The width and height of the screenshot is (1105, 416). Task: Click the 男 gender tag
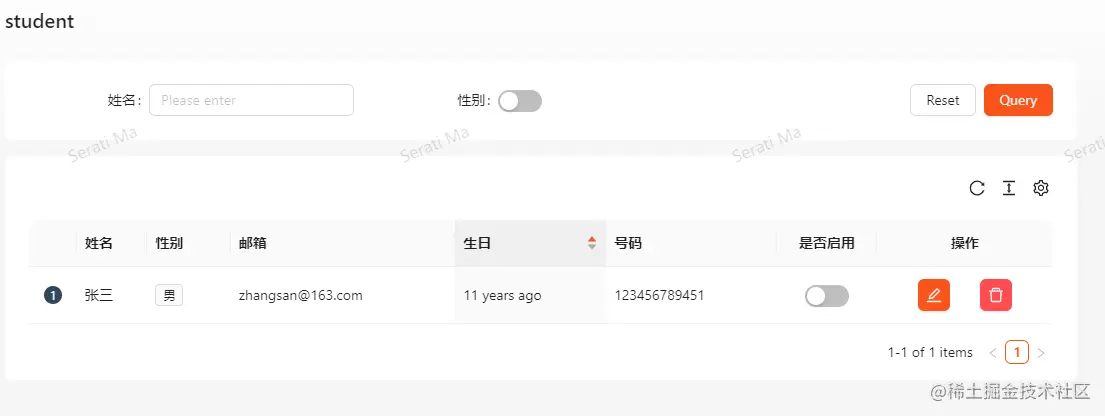[x=169, y=295]
